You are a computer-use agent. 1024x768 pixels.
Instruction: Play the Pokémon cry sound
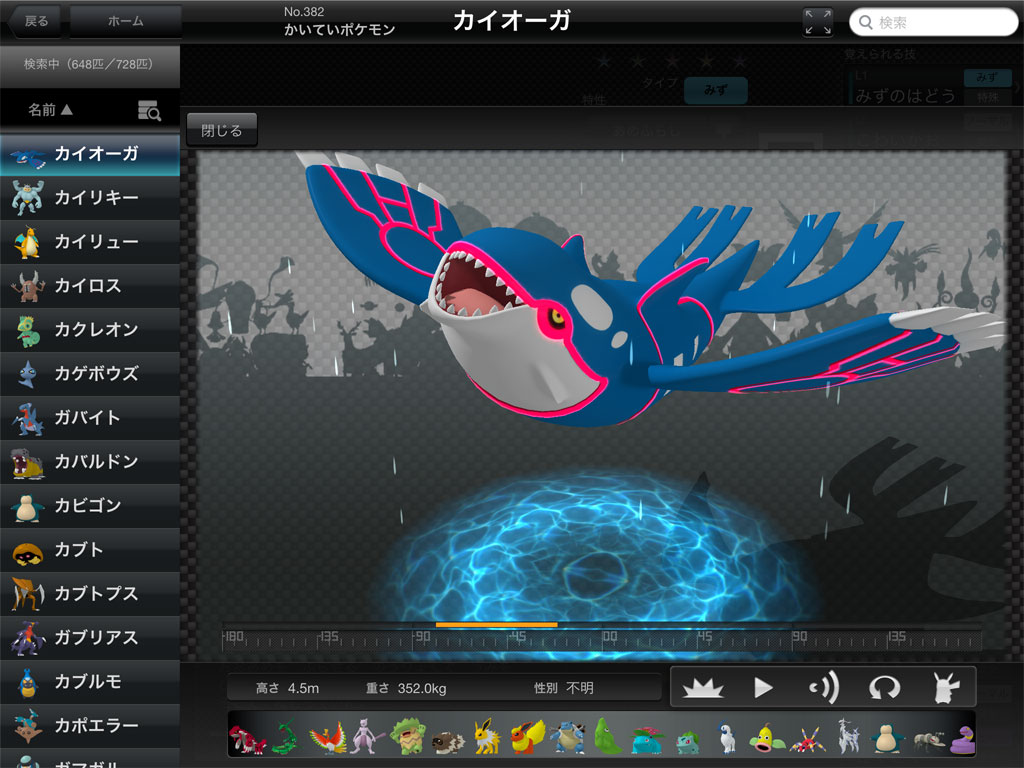(823, 687)
